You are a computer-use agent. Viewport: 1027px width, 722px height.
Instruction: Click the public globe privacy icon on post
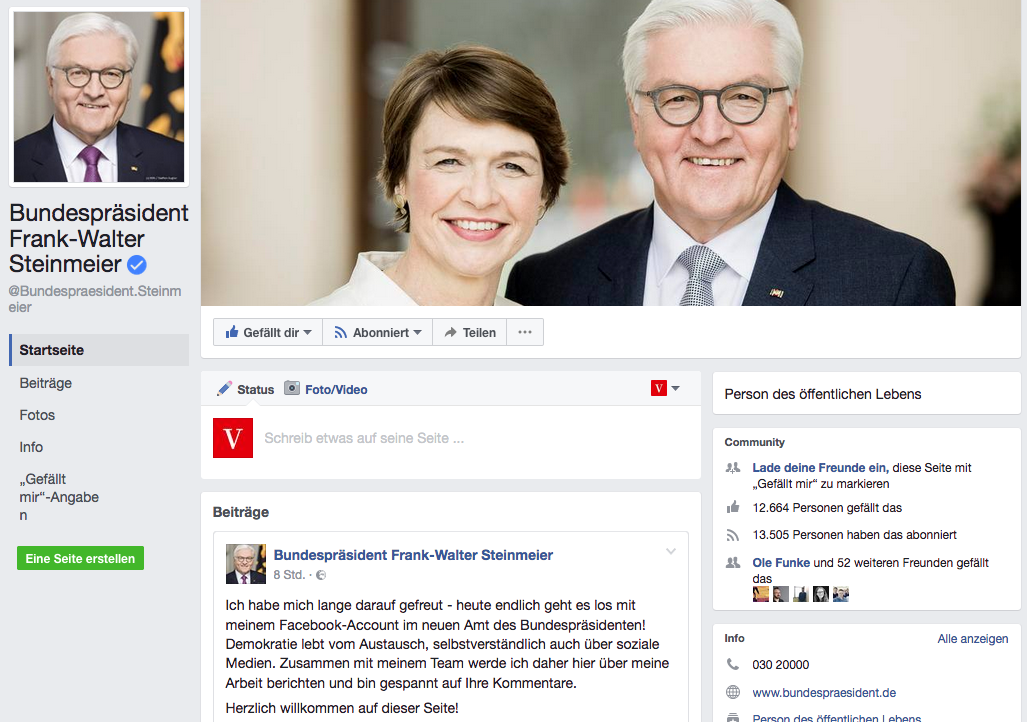click(x=321, y=575)
